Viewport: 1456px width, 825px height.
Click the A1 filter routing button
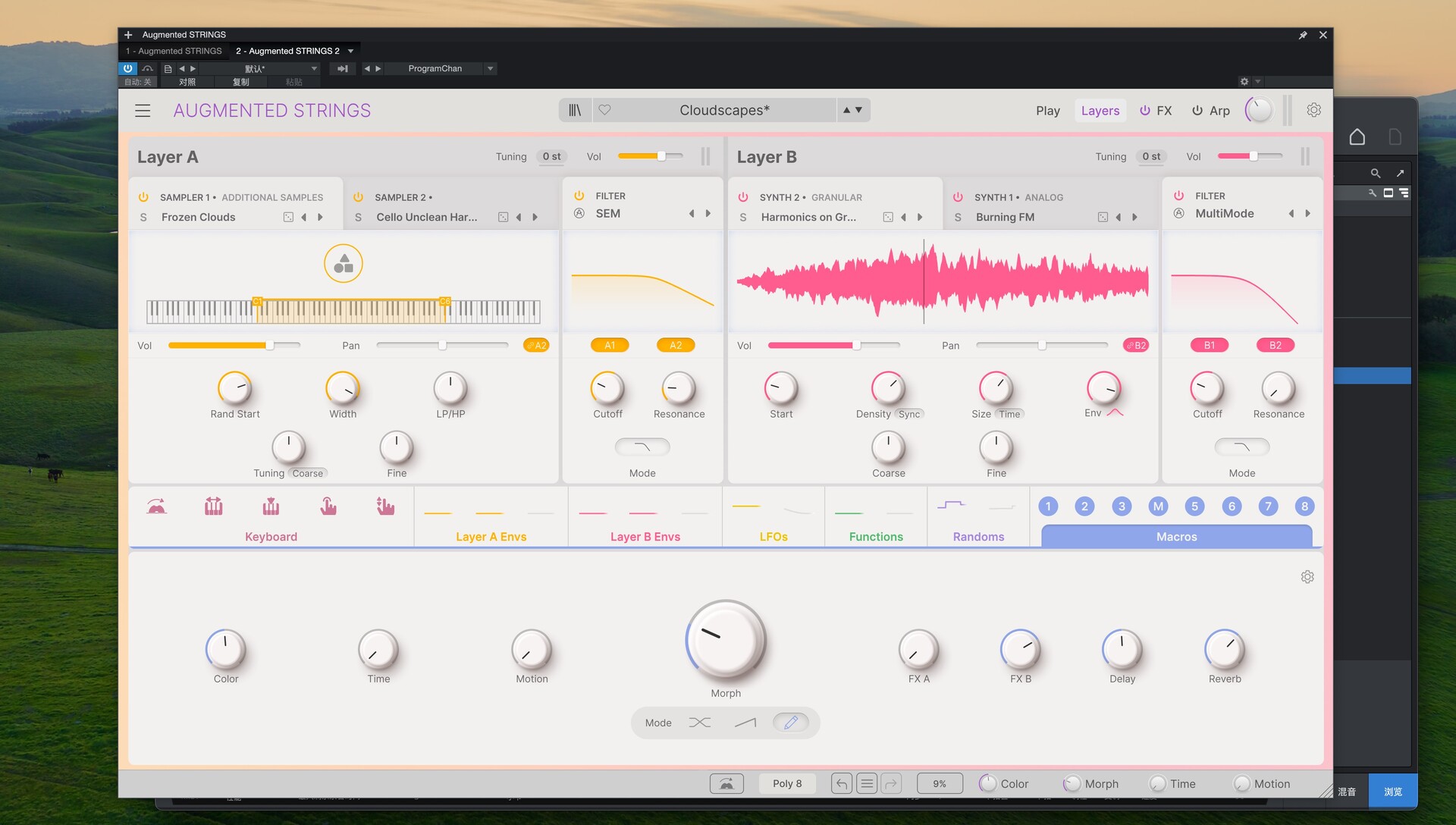coord(610,345)
